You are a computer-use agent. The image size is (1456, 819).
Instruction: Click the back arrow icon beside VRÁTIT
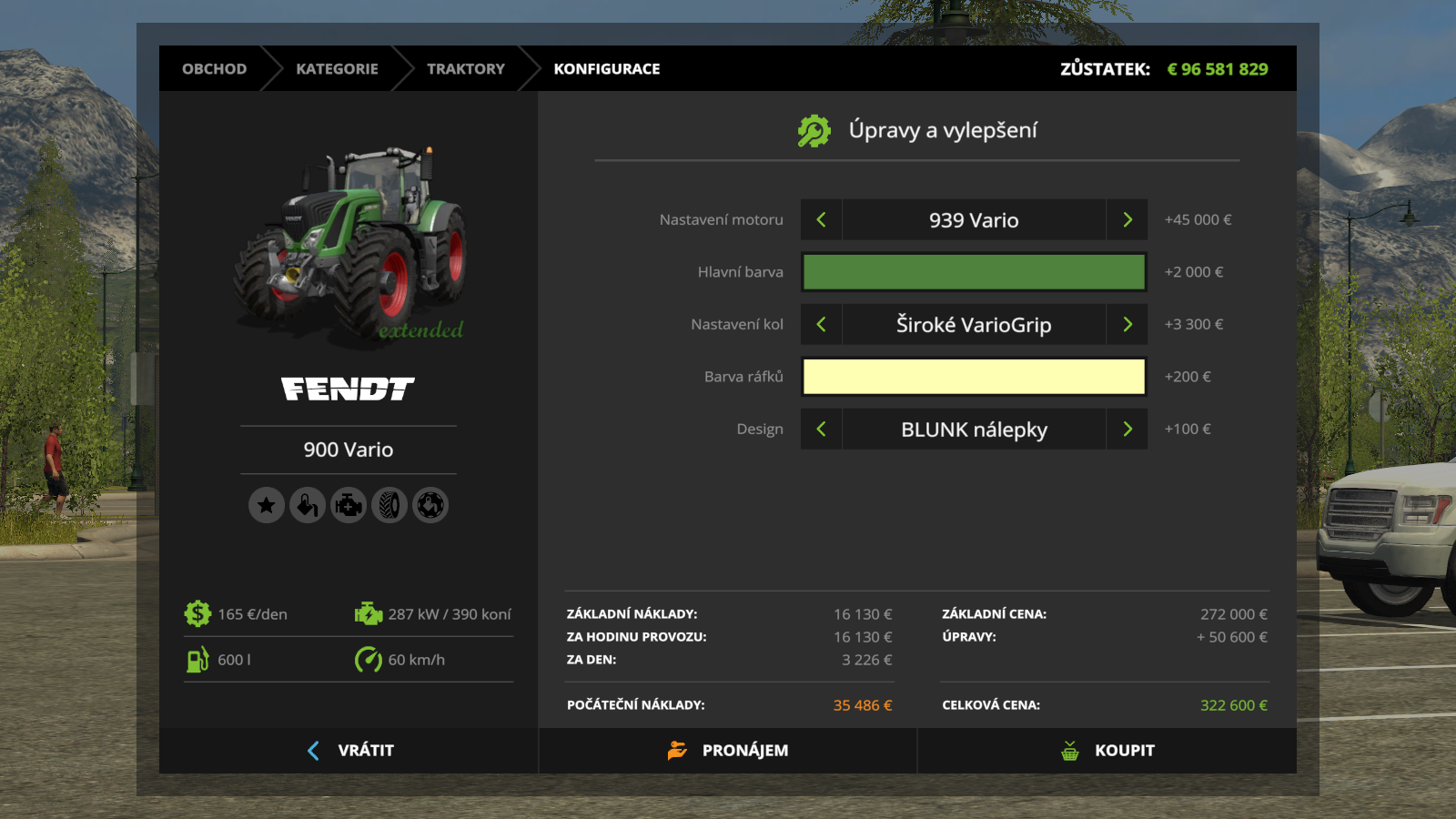[313, 751]
